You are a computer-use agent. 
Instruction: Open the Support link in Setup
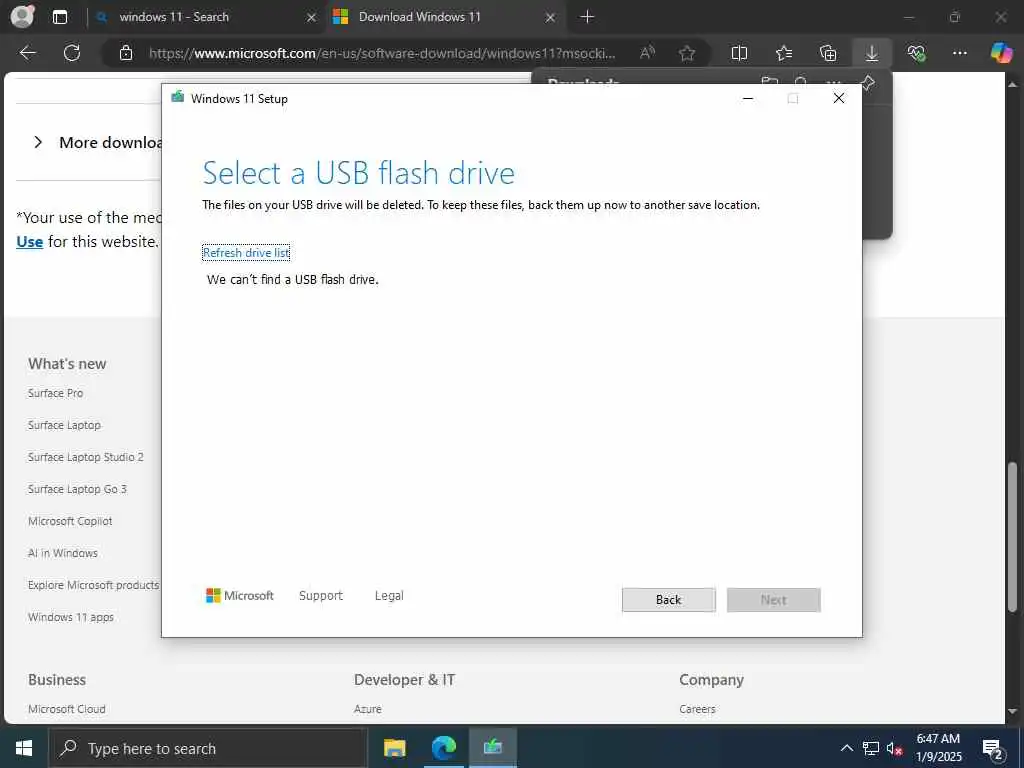point(321,596)
